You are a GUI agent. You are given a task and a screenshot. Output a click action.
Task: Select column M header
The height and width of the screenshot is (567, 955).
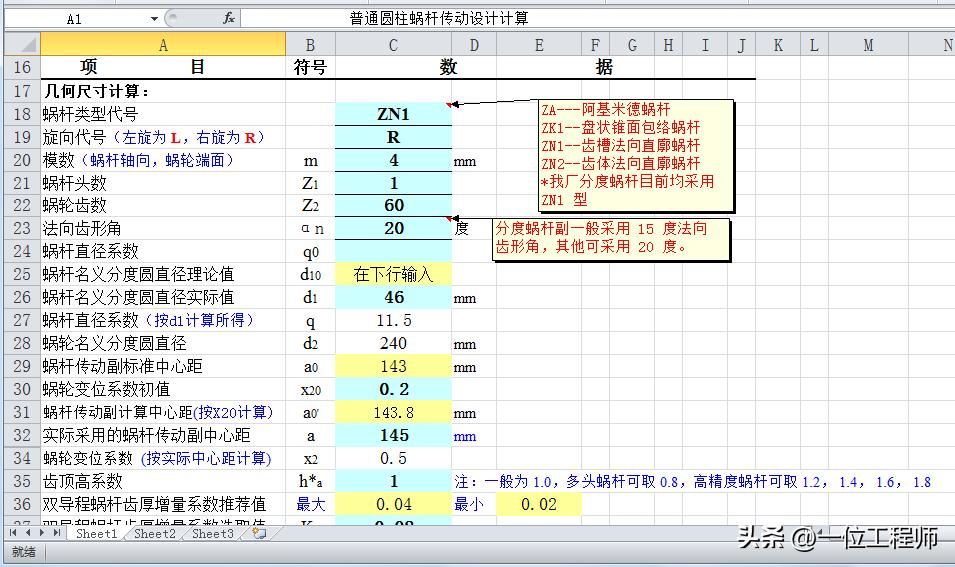tap(869, 45)
